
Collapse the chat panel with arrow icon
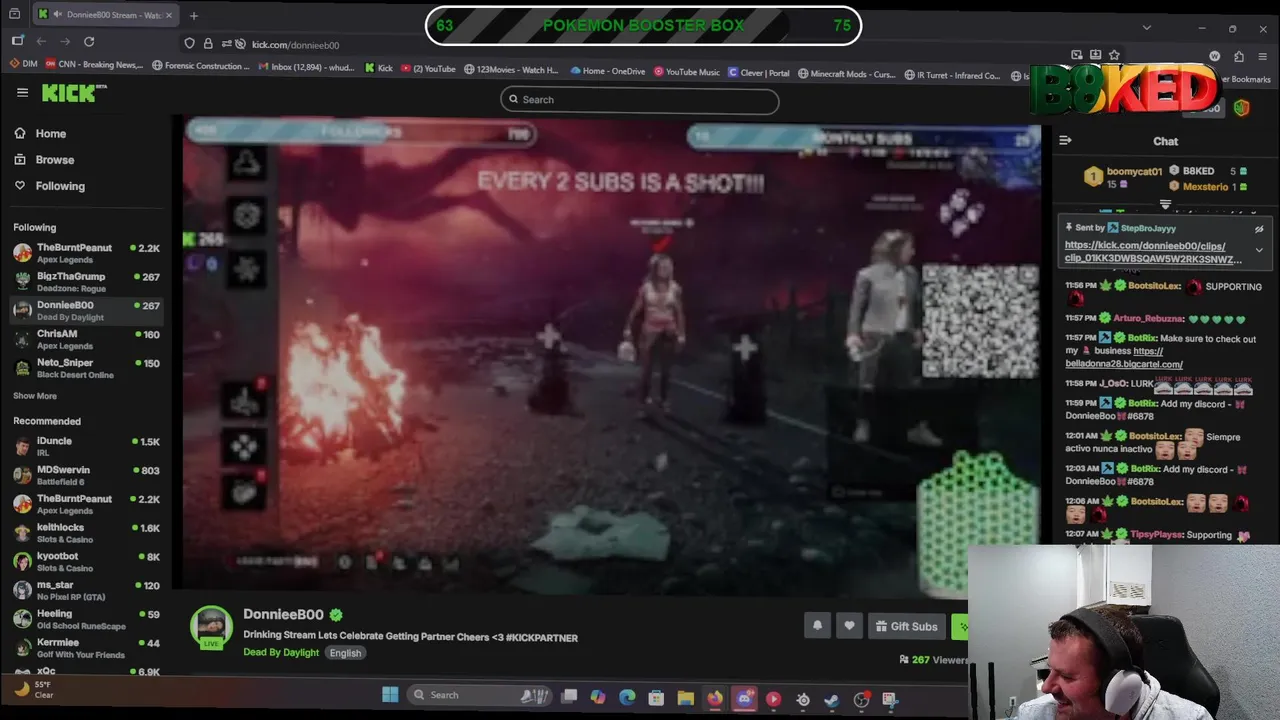tap(1065, 141)
